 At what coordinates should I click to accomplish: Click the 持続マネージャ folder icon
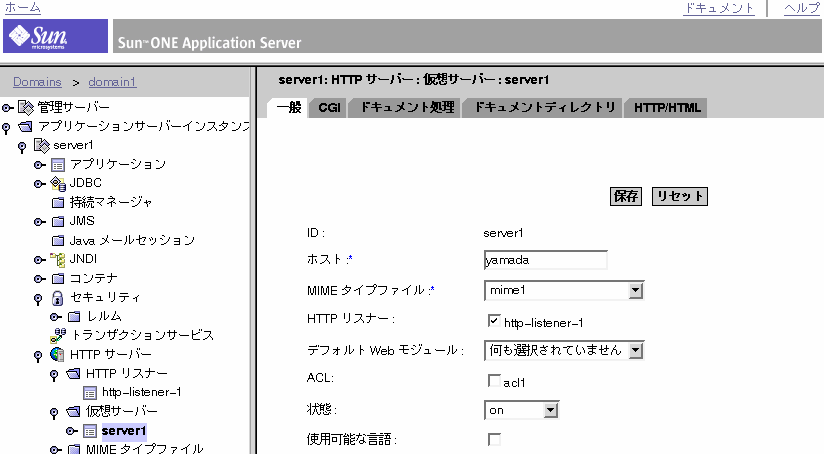[x=58, y=202]
